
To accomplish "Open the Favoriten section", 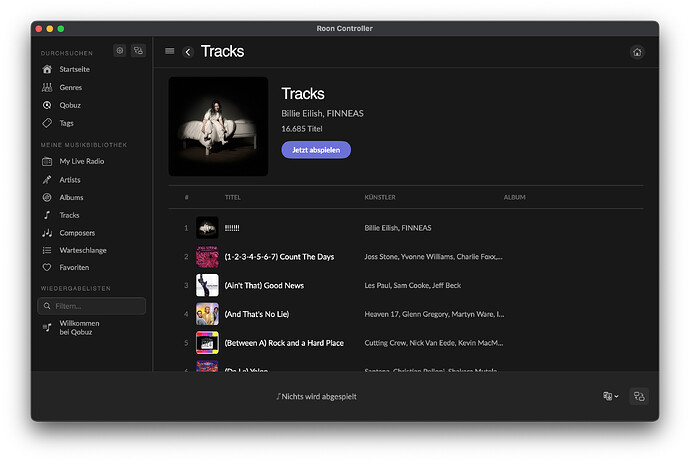I will 74,267.
